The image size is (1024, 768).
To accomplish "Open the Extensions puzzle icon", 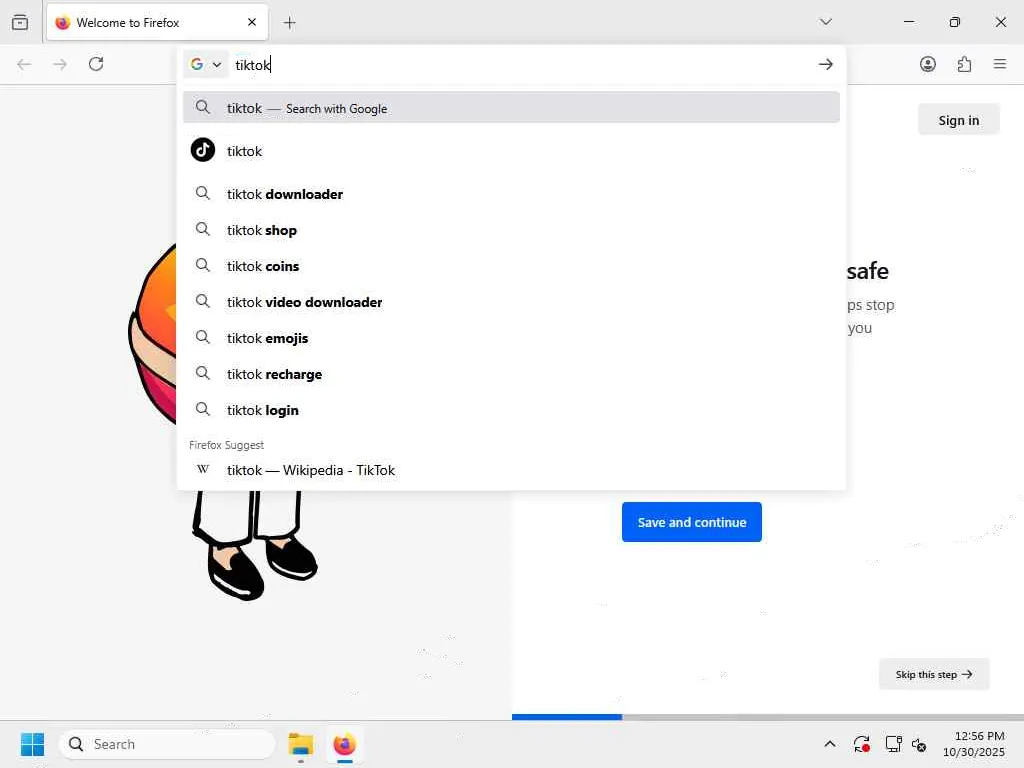I will click(x=964, y=64).
